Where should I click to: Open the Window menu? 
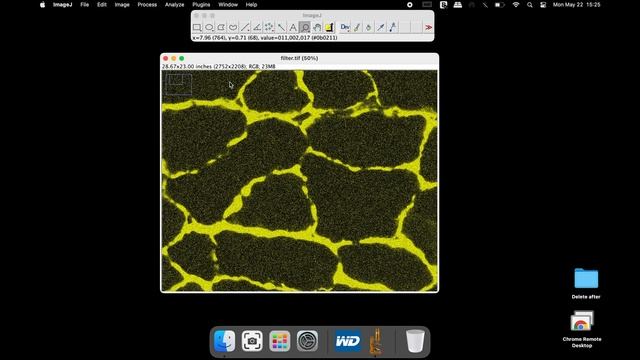[228, 5]
